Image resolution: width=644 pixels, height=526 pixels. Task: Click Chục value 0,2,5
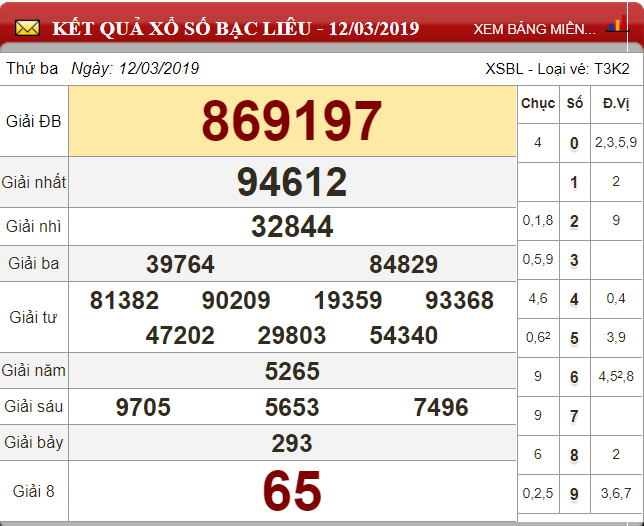(x=538, y=493)
